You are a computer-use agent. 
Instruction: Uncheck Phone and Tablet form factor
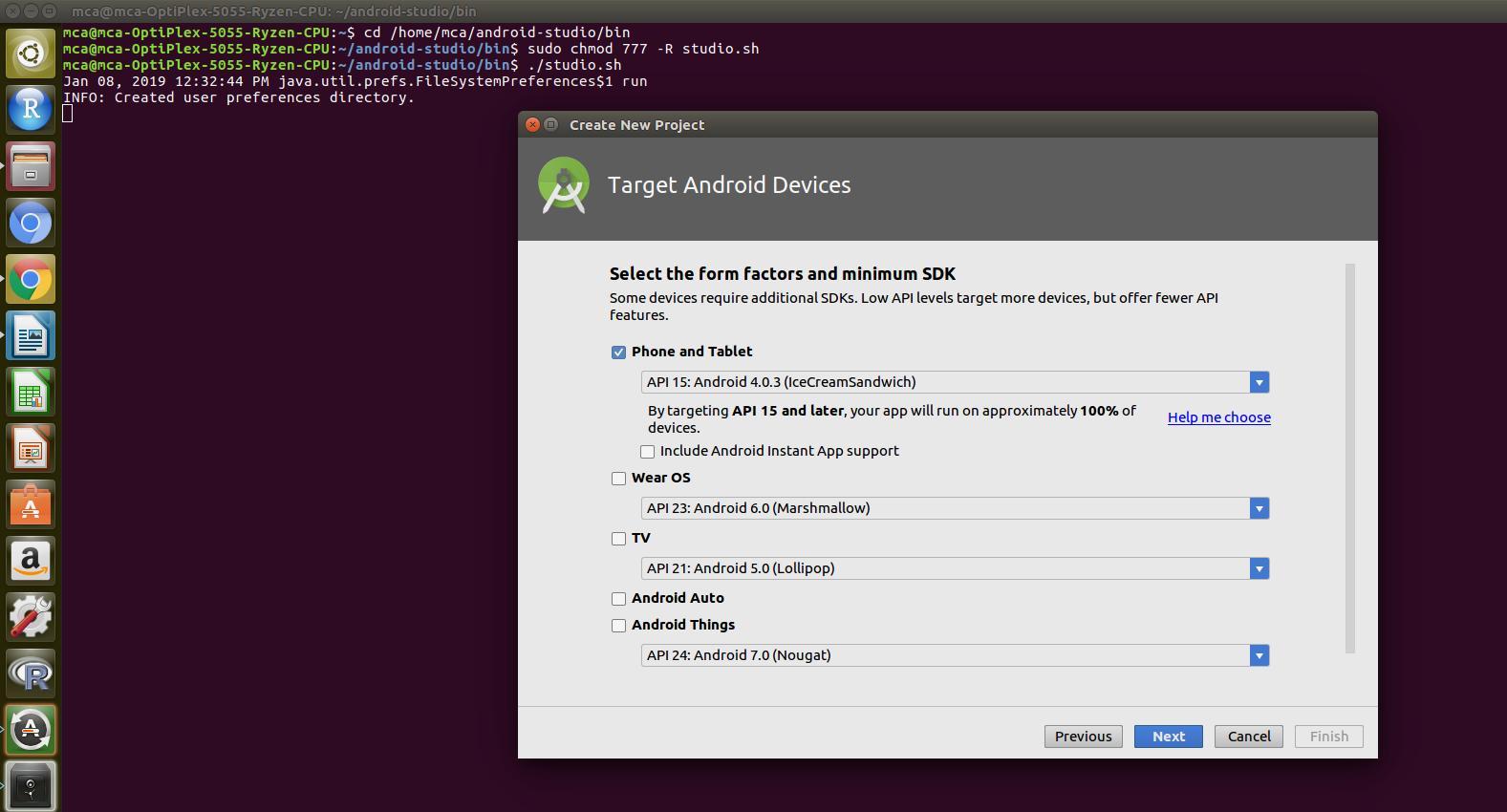[618, 353]
